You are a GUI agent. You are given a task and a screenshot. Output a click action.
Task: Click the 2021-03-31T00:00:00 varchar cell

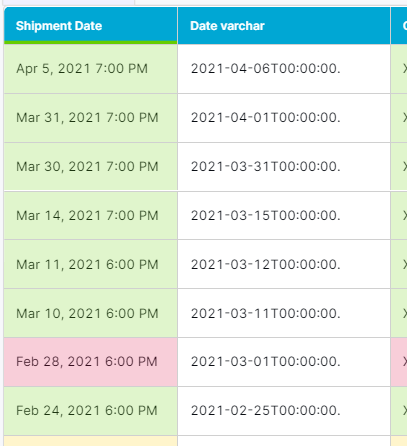point(284,167)
